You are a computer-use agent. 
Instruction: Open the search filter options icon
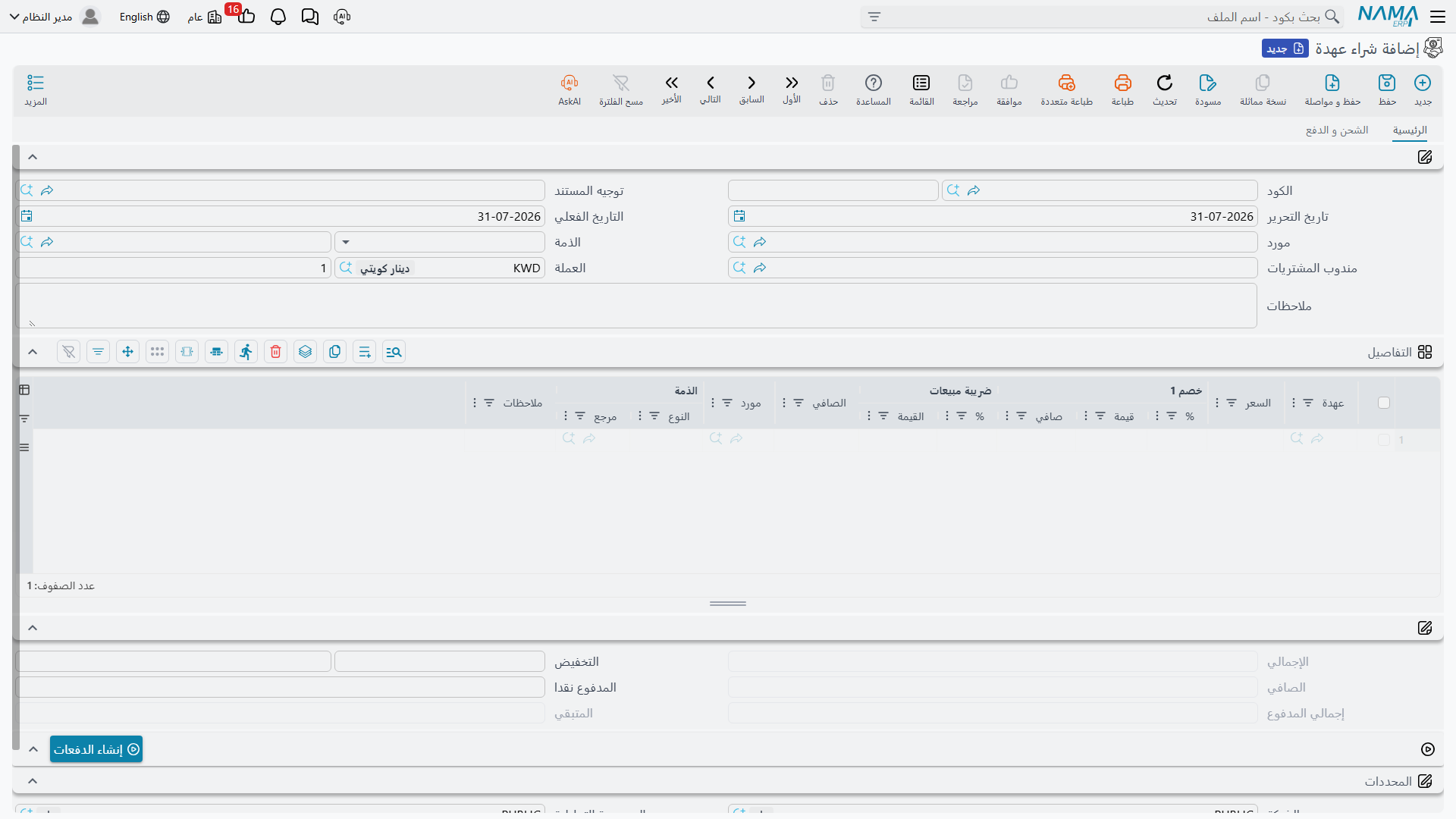coord(874,17)
